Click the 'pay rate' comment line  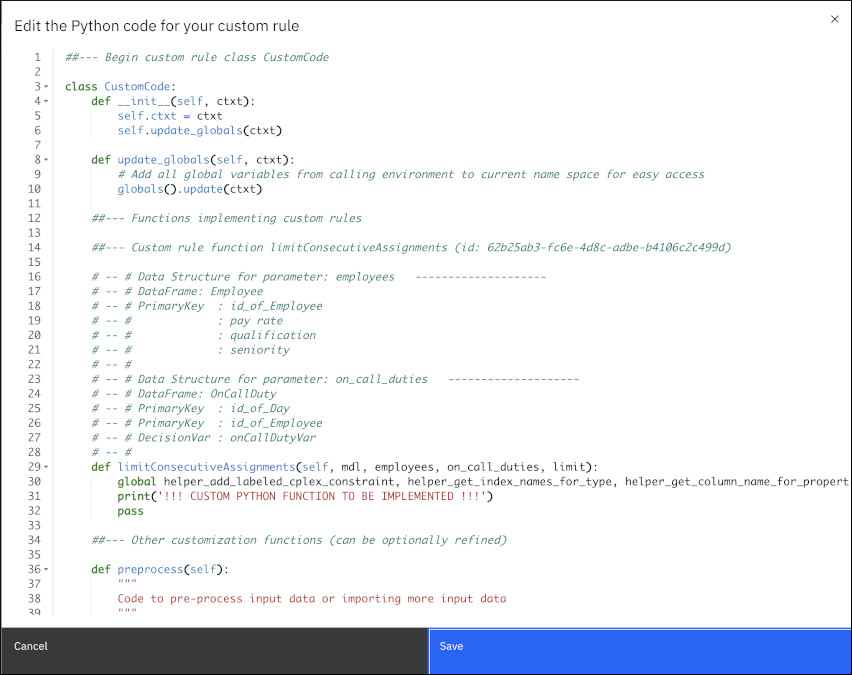pos(187,321)
